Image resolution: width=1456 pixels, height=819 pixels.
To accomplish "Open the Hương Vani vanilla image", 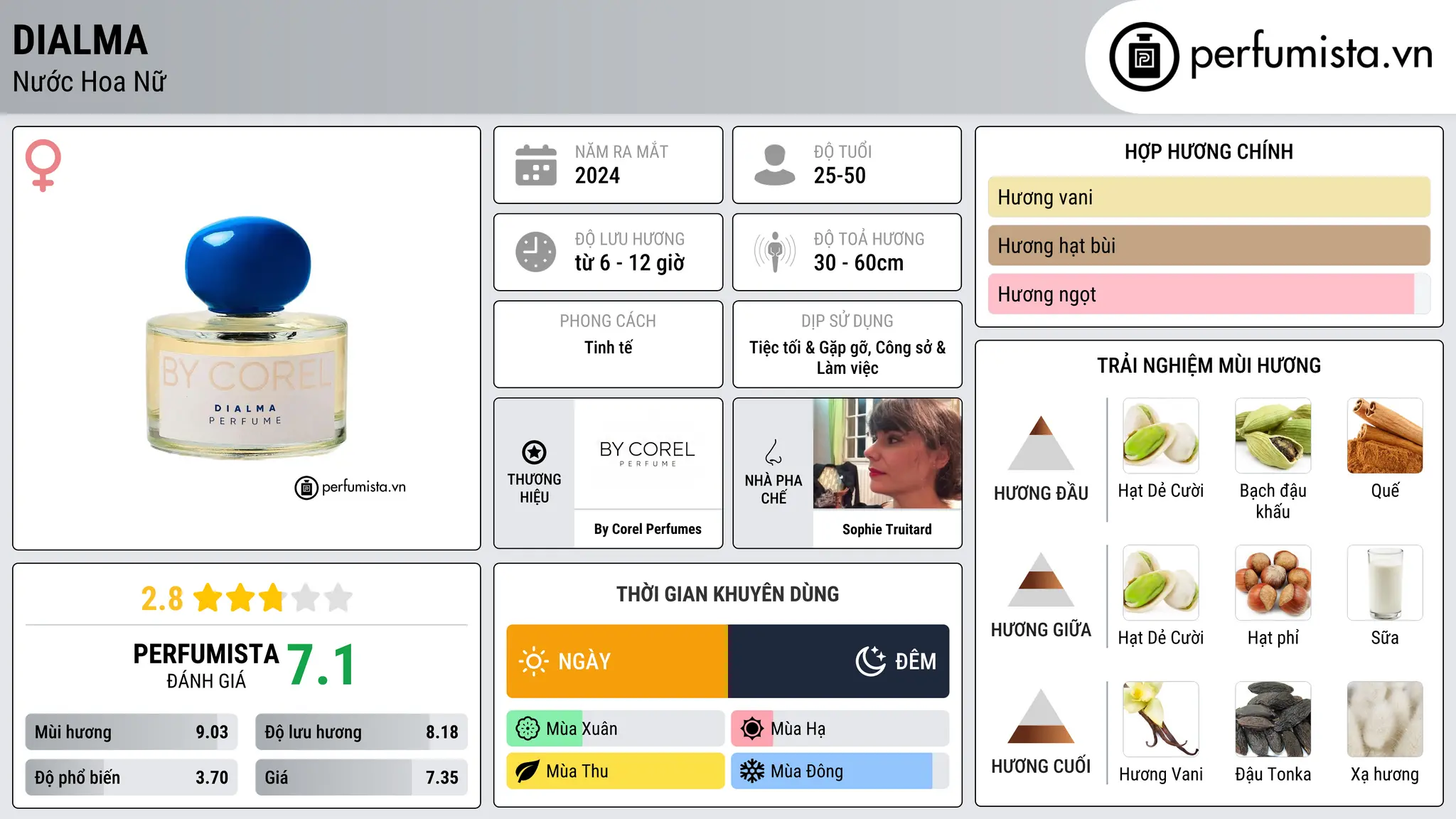I will [x=1161, y=719].
